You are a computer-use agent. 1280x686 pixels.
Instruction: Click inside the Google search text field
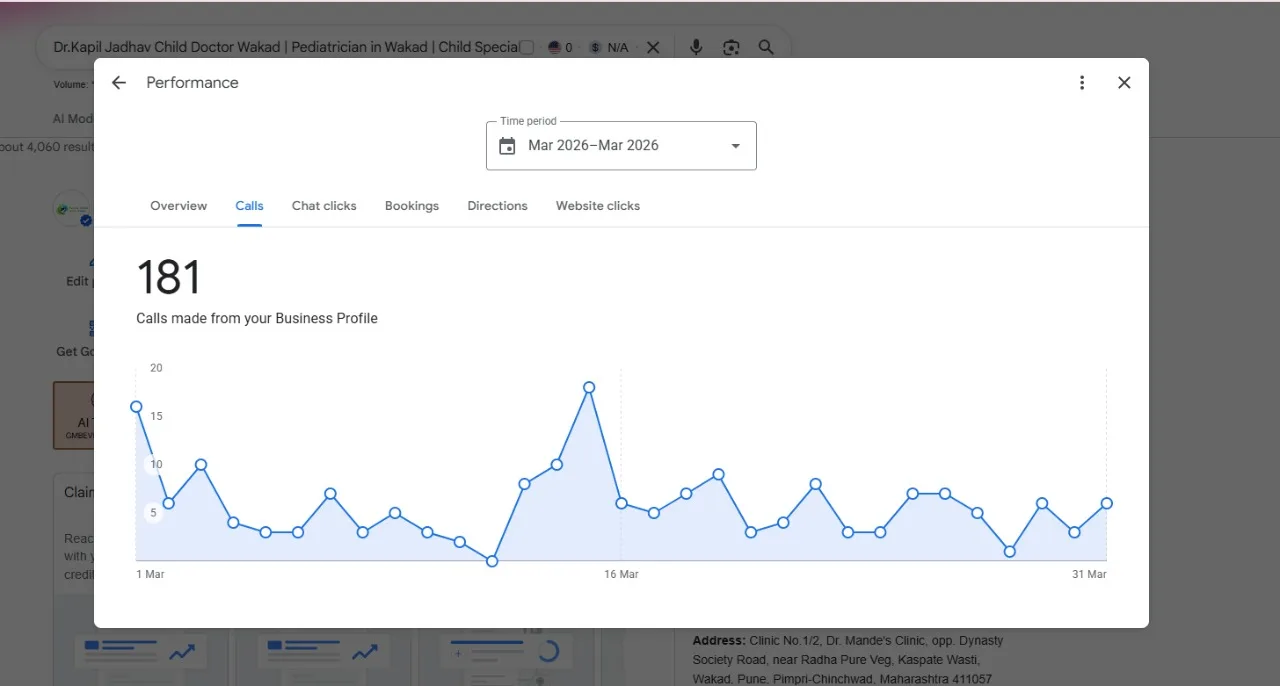[285, 47]
